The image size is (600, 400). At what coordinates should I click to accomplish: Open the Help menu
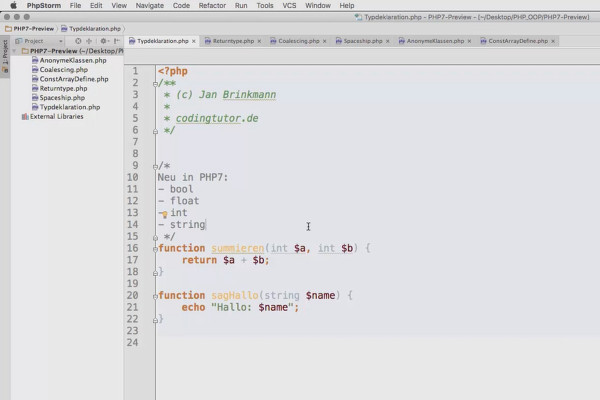(347, 5)
